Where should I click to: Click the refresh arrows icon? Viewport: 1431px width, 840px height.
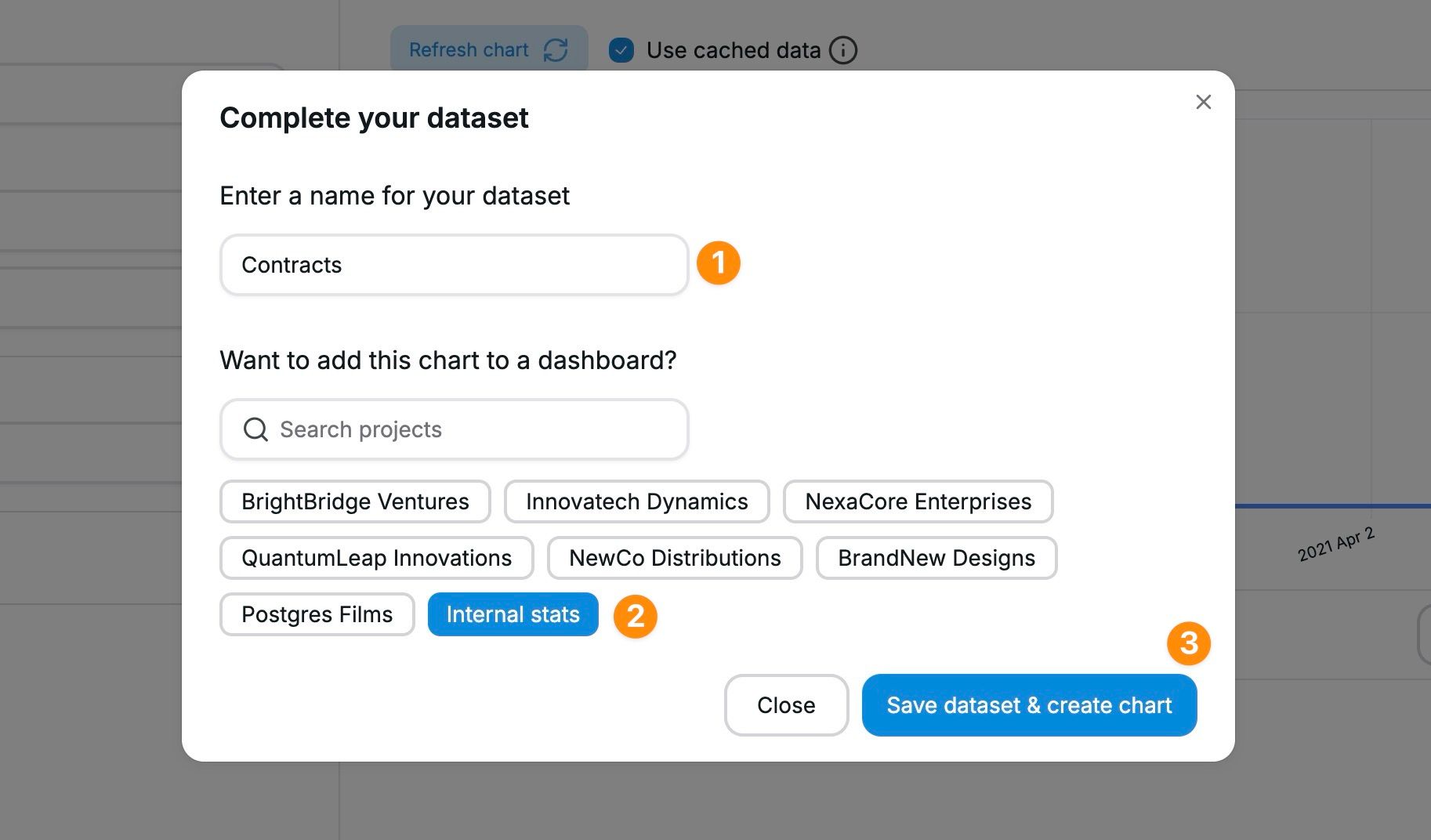(x=556, y=50)
